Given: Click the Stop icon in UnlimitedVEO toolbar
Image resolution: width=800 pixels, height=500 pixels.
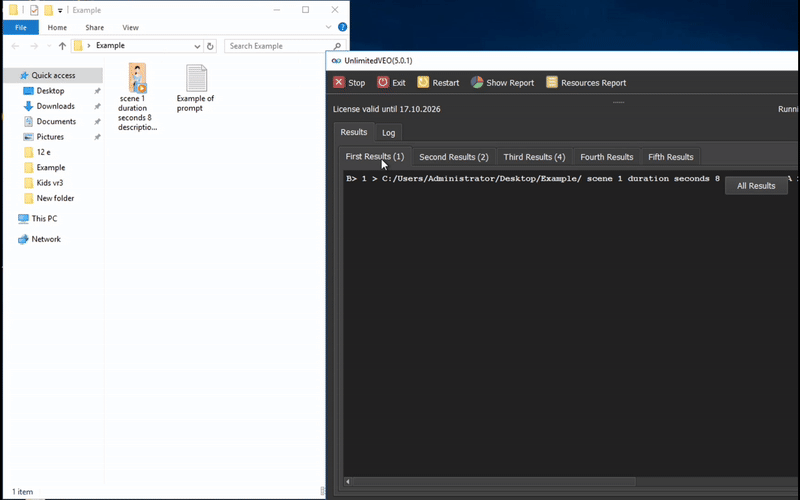Looking at the screenshot, I should 339,83.
